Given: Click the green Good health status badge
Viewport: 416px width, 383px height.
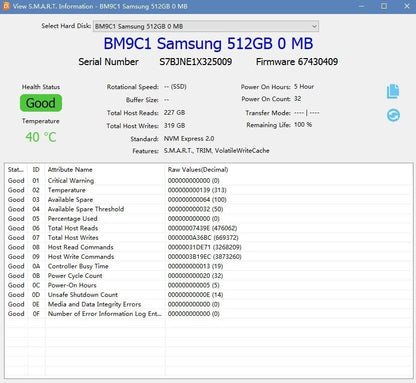Looking at the screenshot, I should (x=41, y=103).
